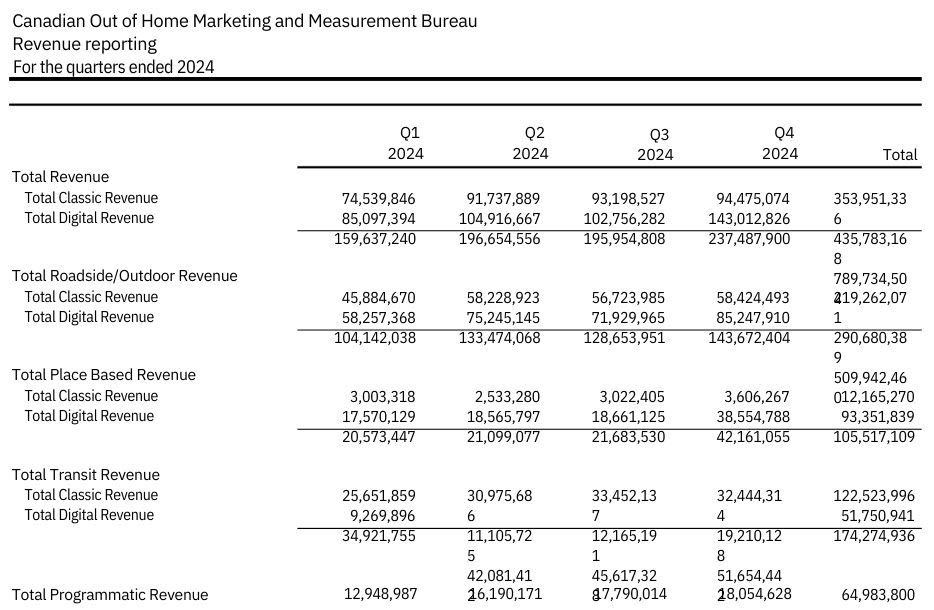The height and width of the screenshot is (610, 934).
Task: Select the document title mentioning Measurement Bureau
Action: coord(244,21)
